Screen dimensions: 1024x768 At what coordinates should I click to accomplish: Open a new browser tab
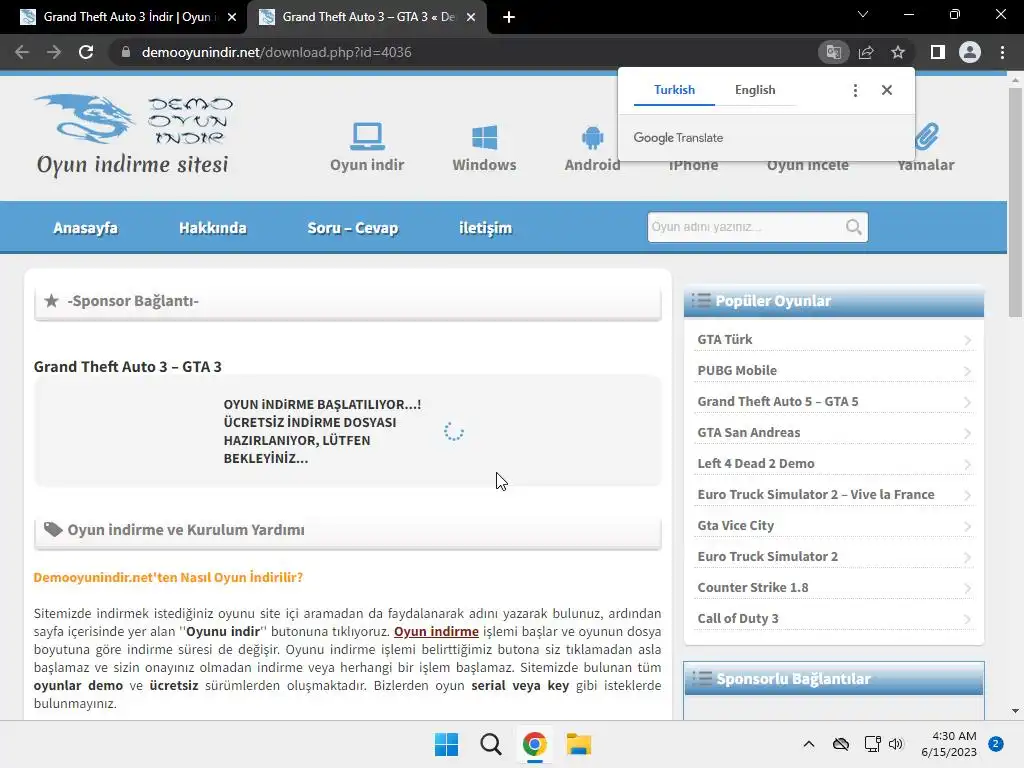509,17
